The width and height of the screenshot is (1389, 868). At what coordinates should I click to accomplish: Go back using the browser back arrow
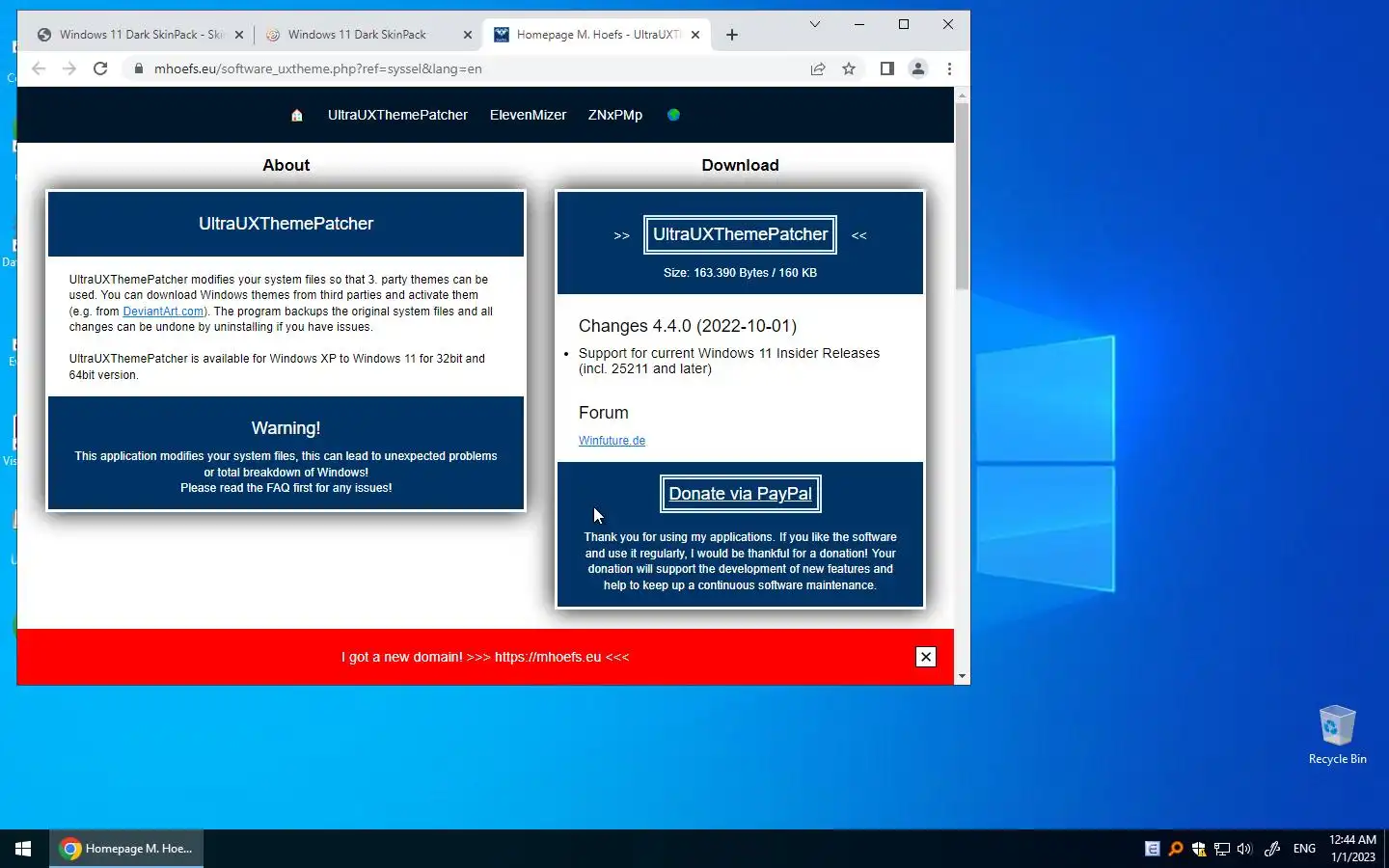pyautogui.click(x=39, y=68)
